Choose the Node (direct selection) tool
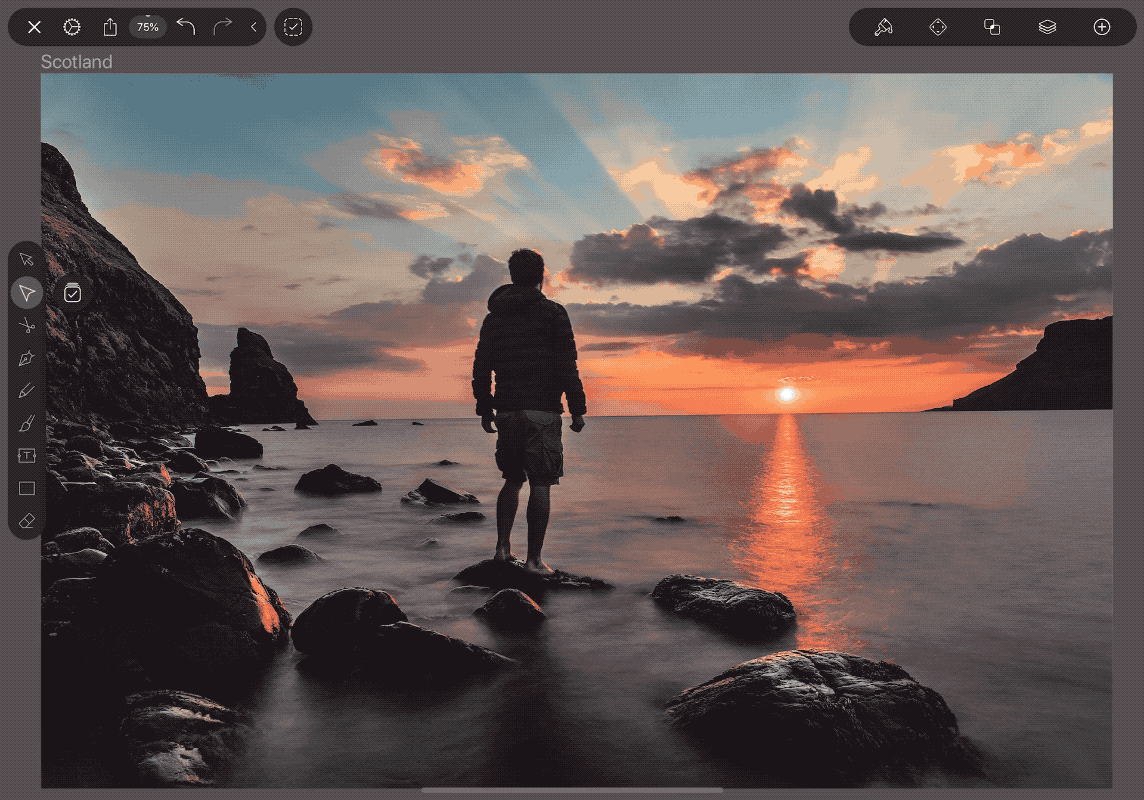This screenshot has width=1144, height=800. coord(27,292)
